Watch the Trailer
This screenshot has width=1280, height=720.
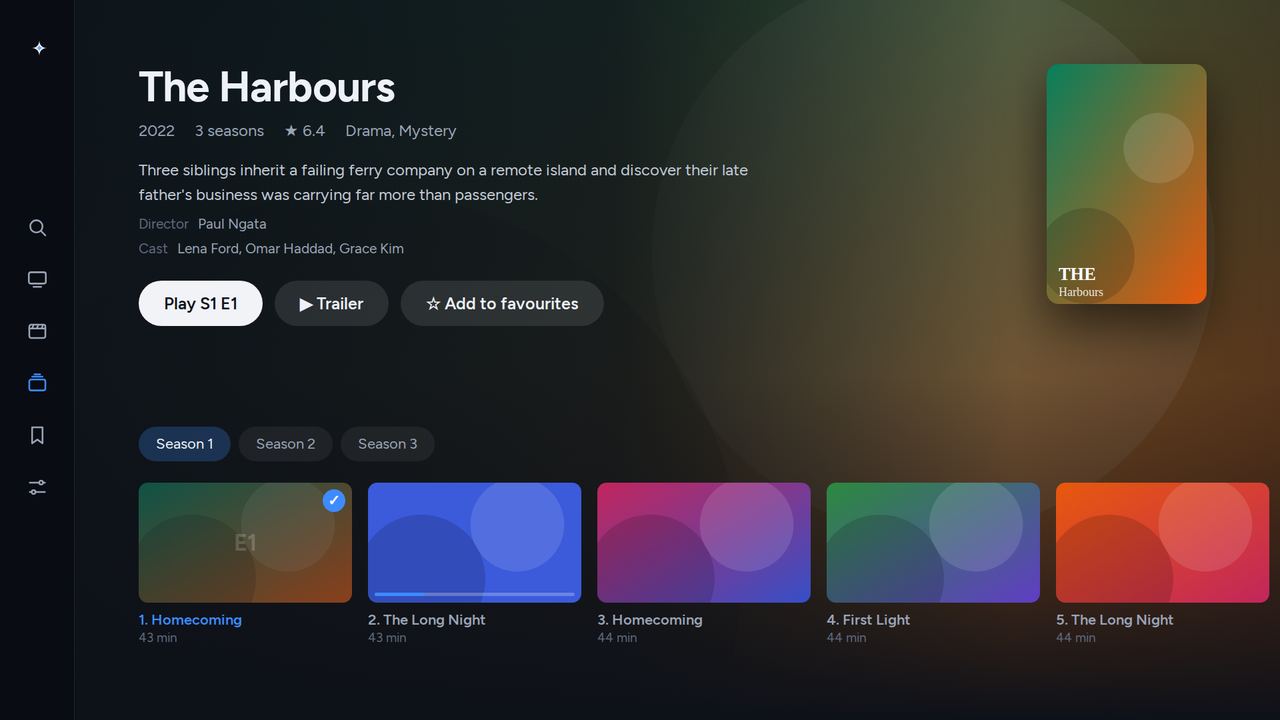click(331, 303)
